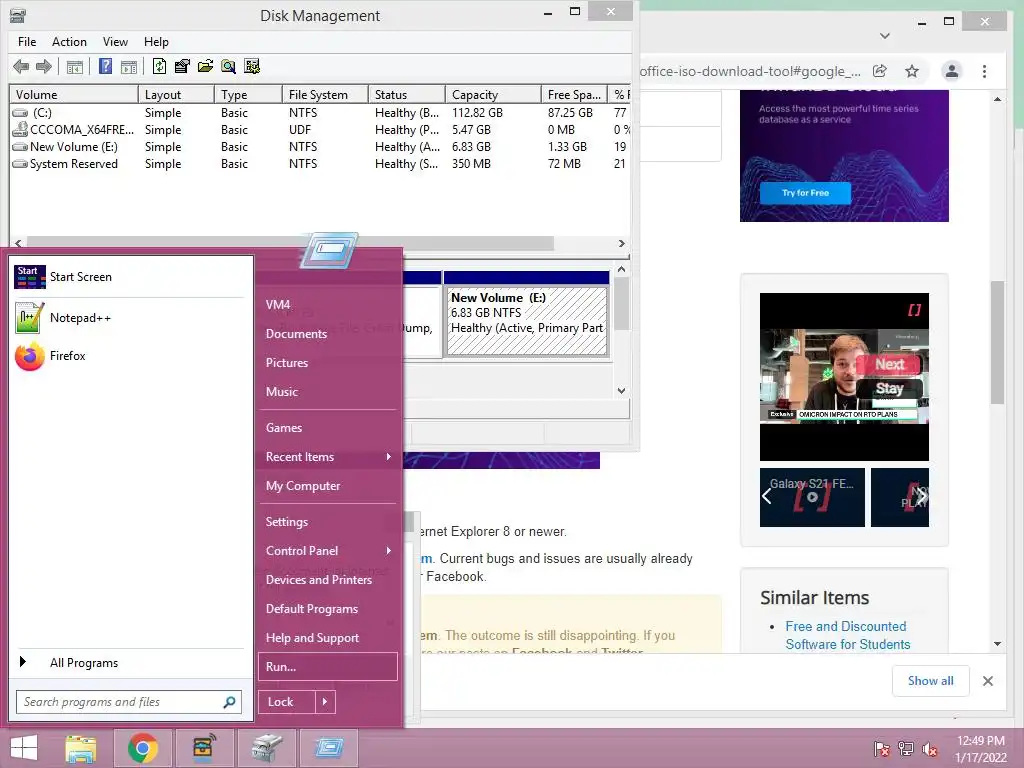Image resolution: width=1024 pixels, height=768 pixels.
Task: Click the Forward arrow in Disk Management toolbar
Action: click(44, 66)
